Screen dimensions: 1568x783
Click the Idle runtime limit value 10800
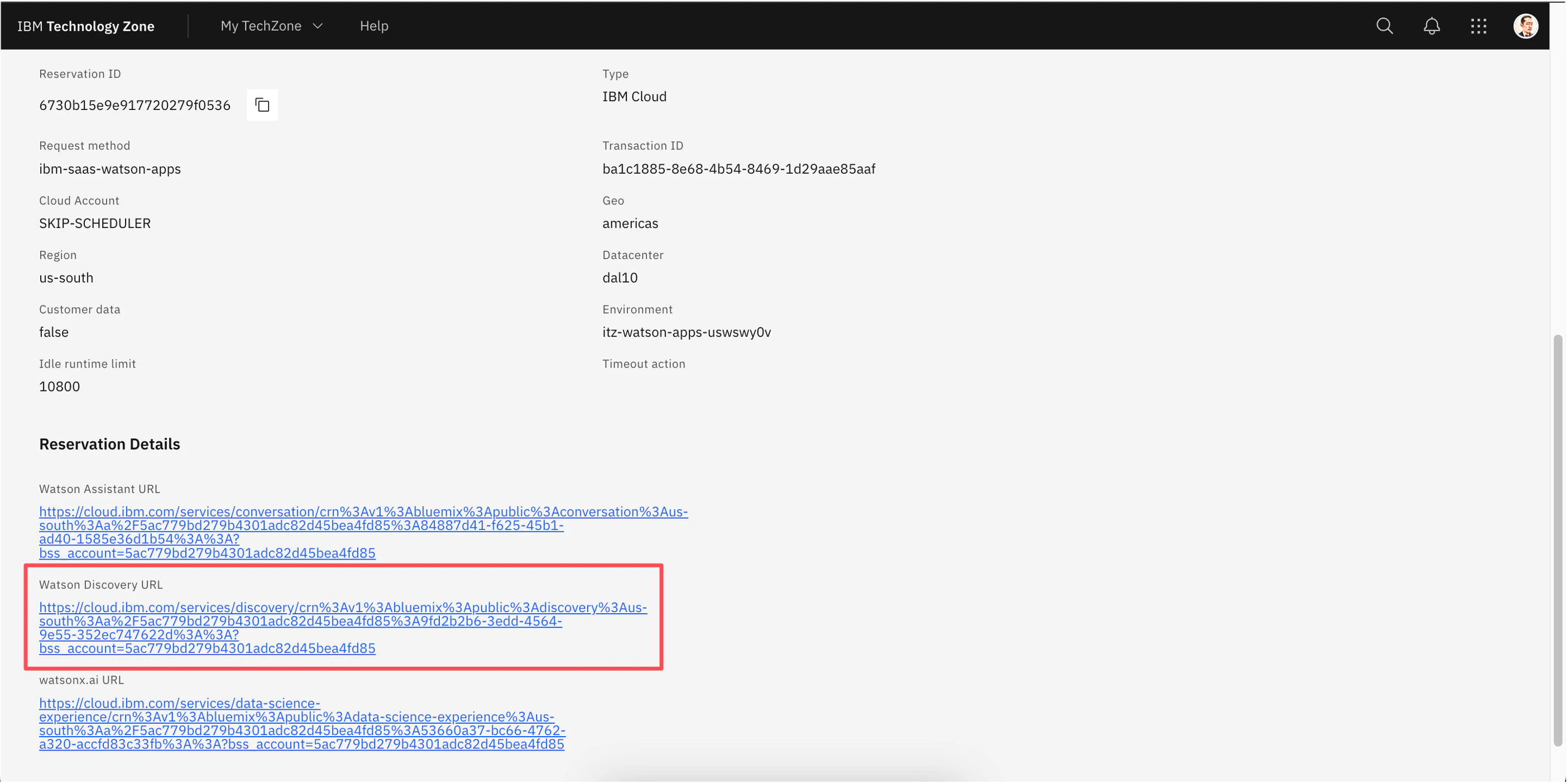[59, 386]
